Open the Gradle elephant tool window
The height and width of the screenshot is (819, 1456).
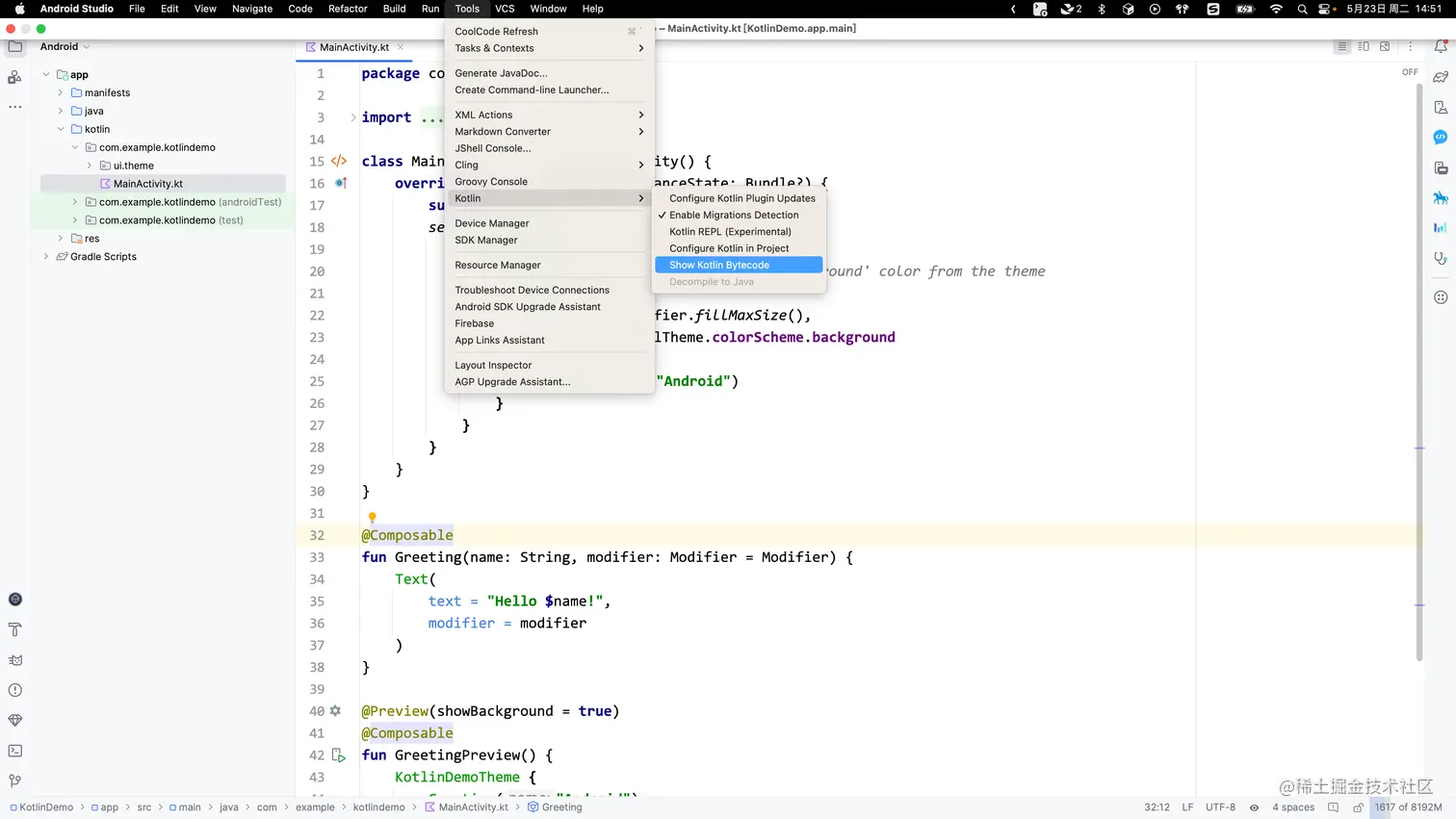(x=1441, y=77)
